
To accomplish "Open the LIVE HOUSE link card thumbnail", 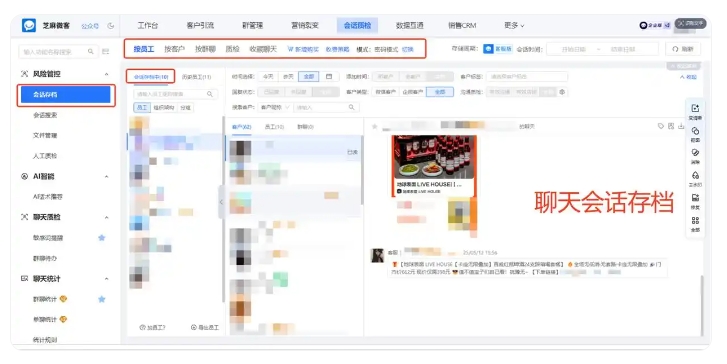I will tap(434, 166).
